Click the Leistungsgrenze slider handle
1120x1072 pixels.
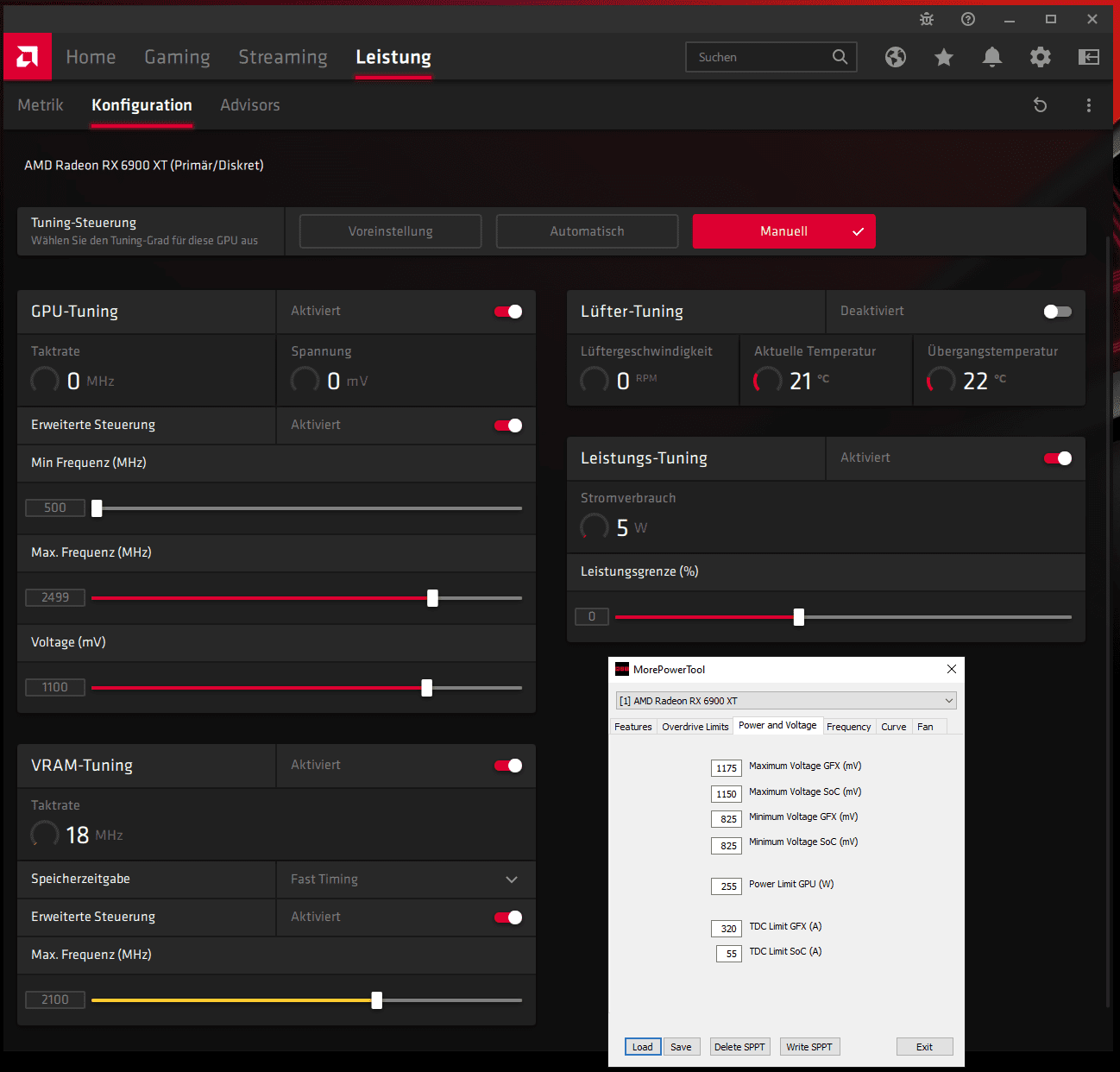798,617
